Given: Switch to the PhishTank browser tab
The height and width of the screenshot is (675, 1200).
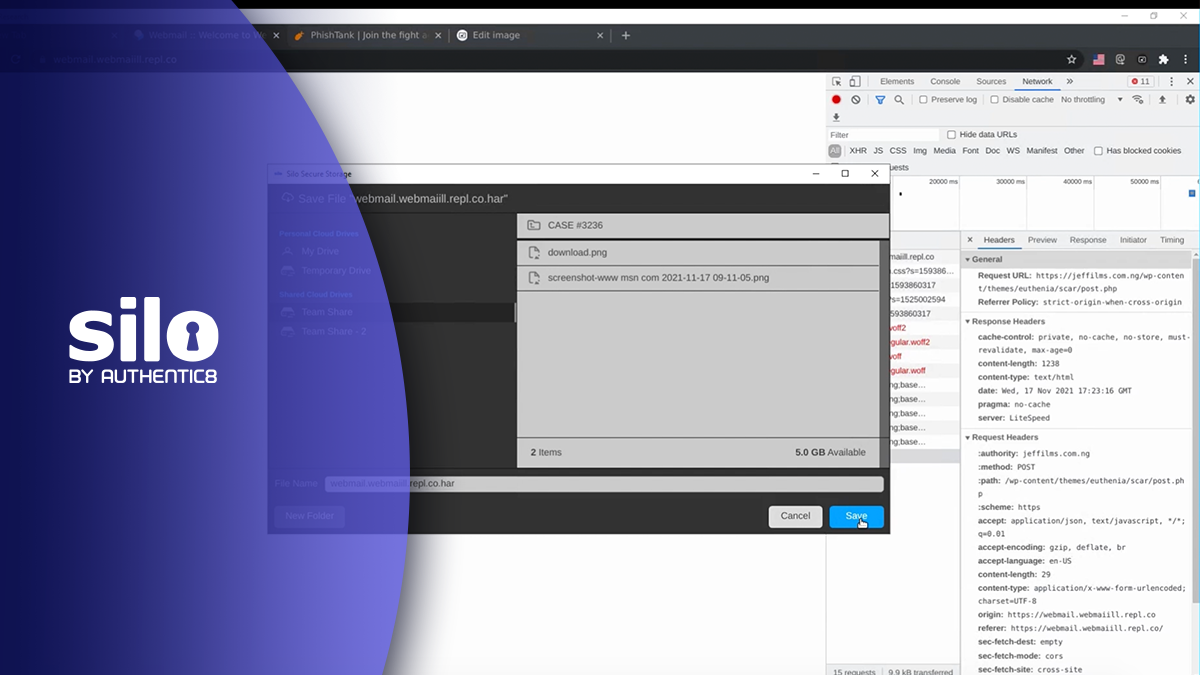Looking at the screenshot, I should pyautogui.click(x=368, y=35).
